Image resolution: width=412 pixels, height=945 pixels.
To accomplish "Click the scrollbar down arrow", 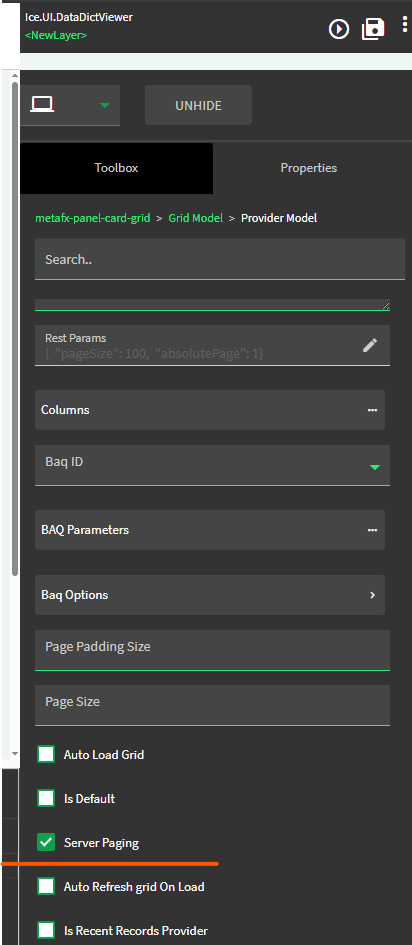I will coord(14,753).
